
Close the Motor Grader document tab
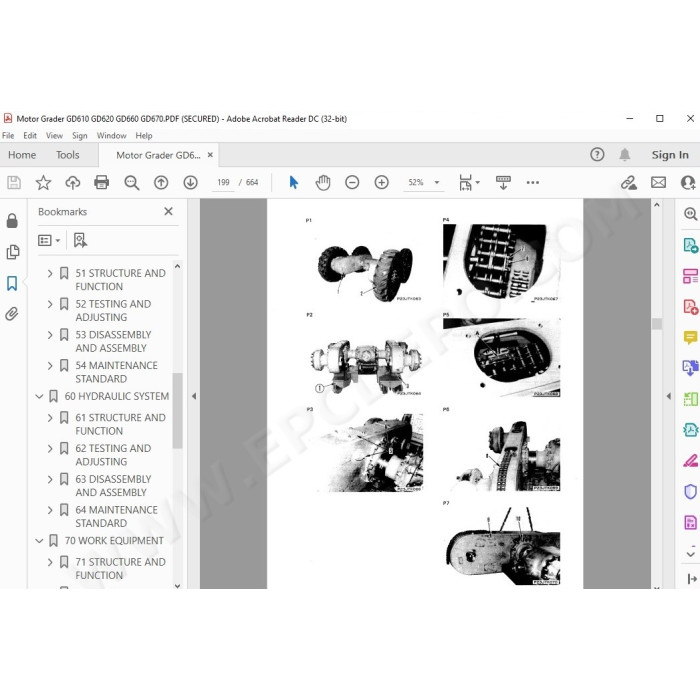210,155
